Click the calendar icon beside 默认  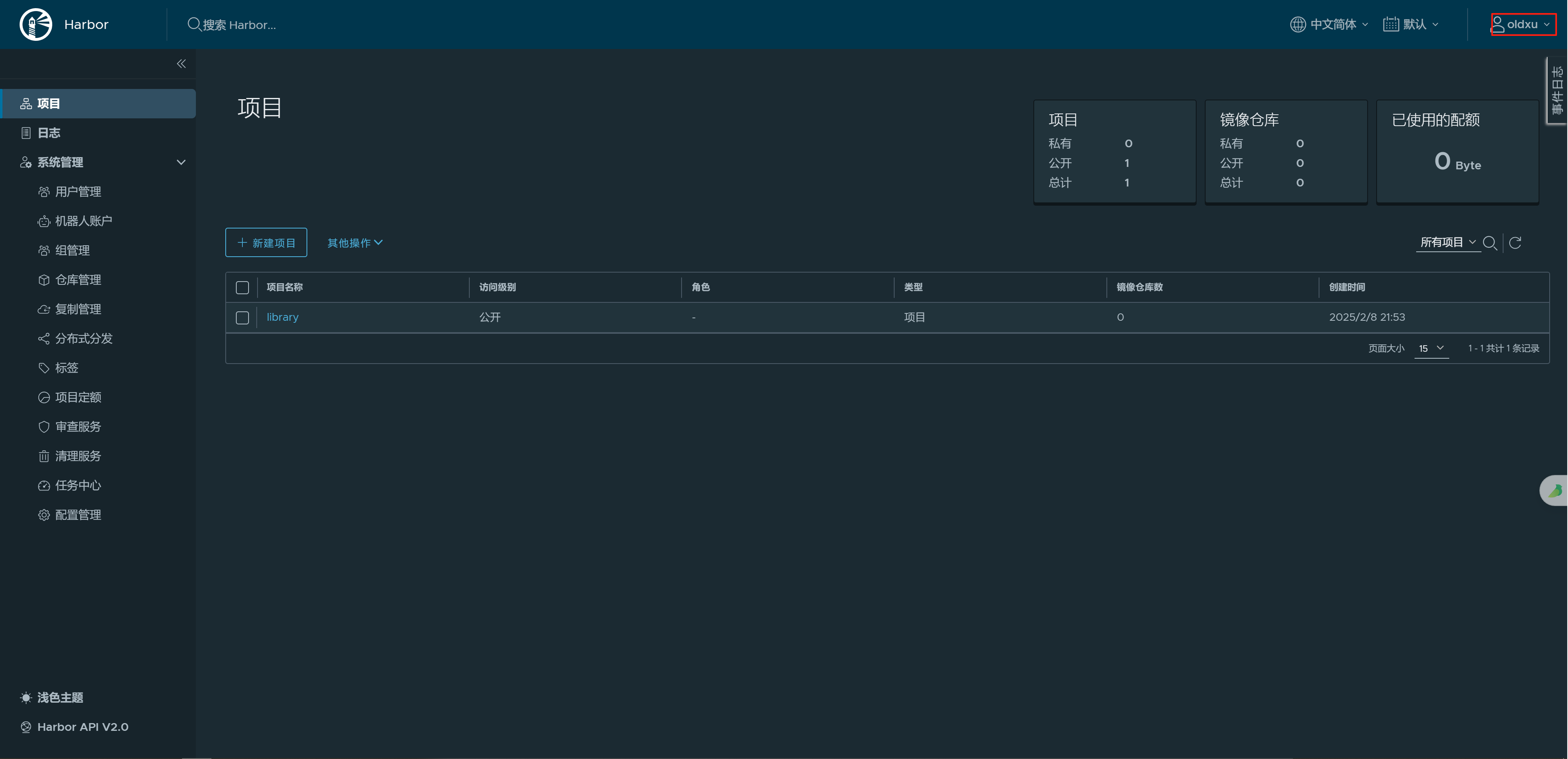click(x=1390, y=24)
